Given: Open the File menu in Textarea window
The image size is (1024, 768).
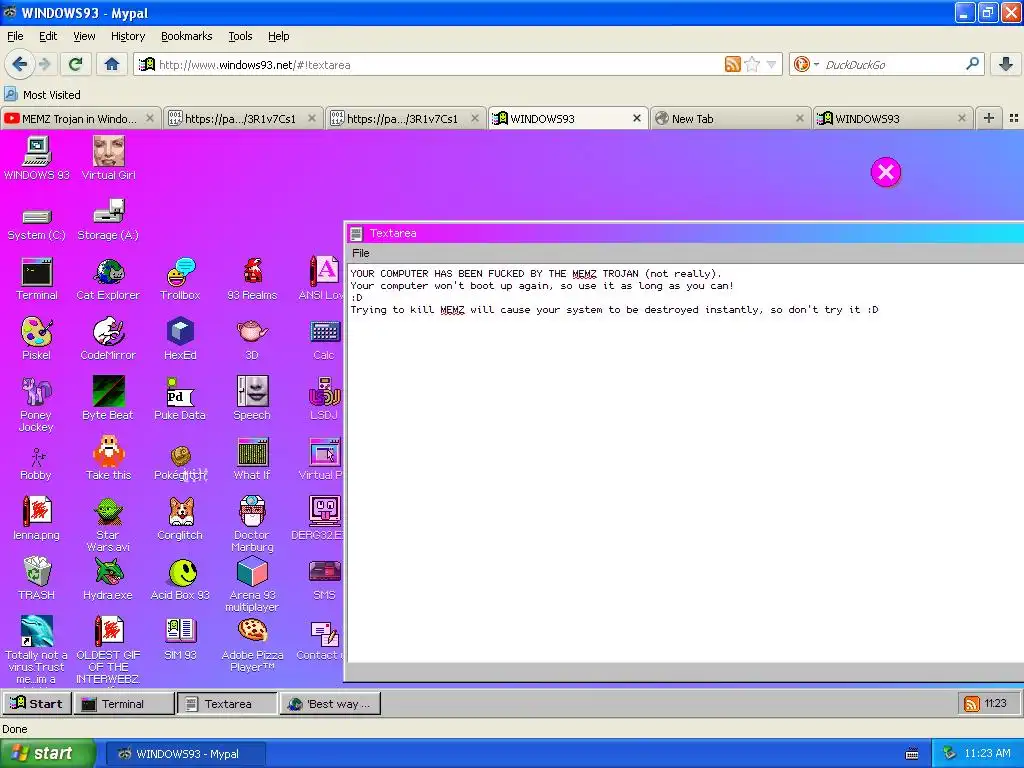Looking at the screenshot, I should coord(360,253).
